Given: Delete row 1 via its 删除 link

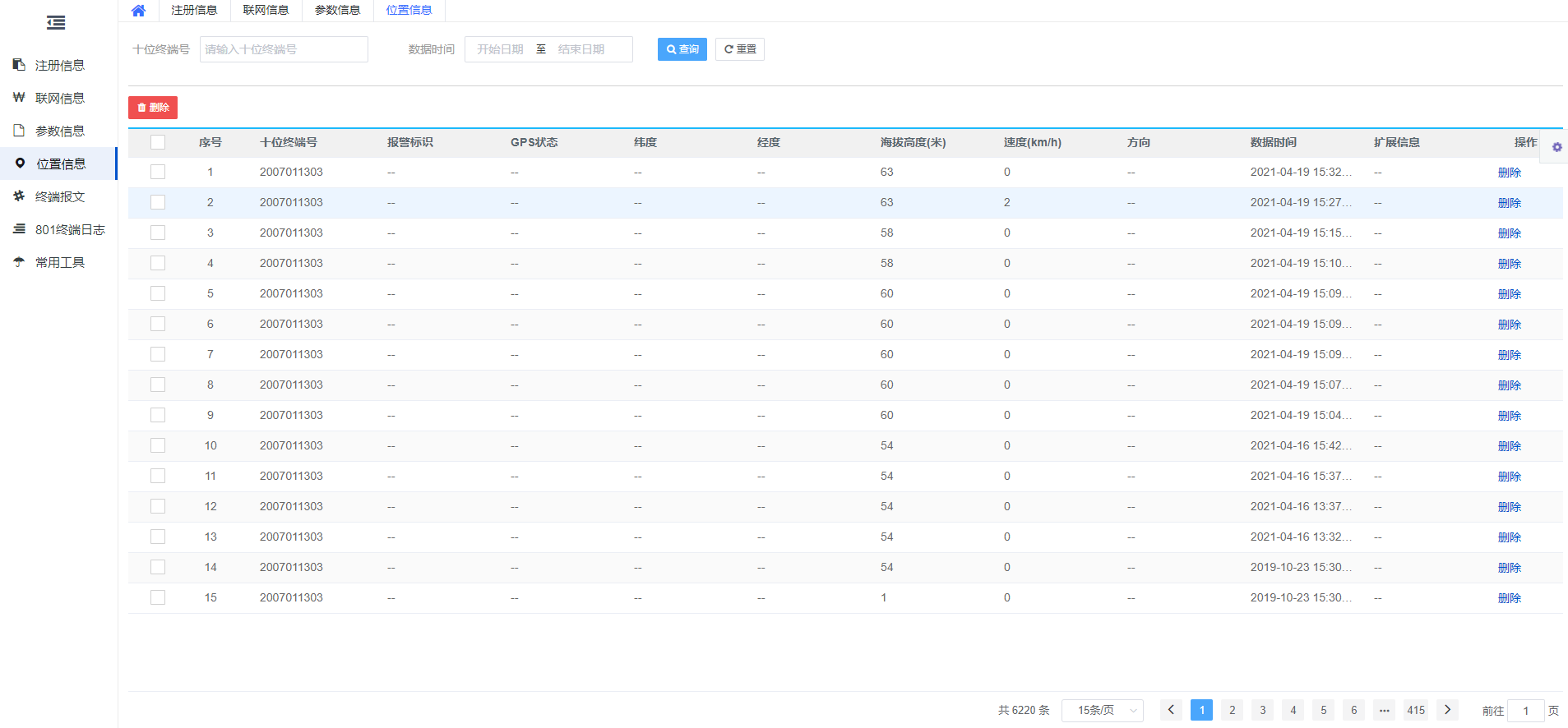Looking at the screenshot, I should pos(1510,173).
